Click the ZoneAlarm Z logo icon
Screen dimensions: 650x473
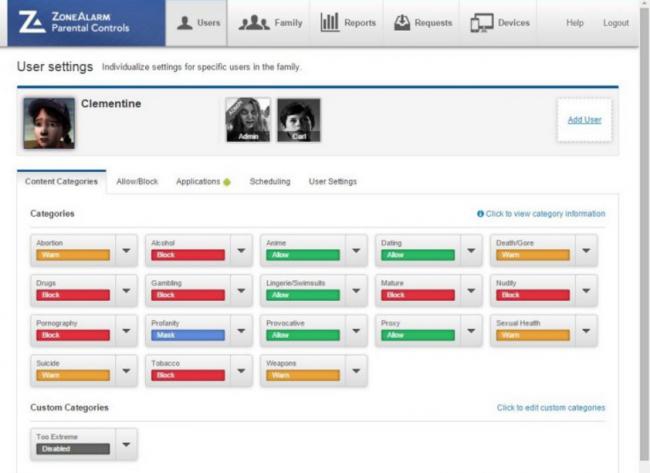[32, 22]
